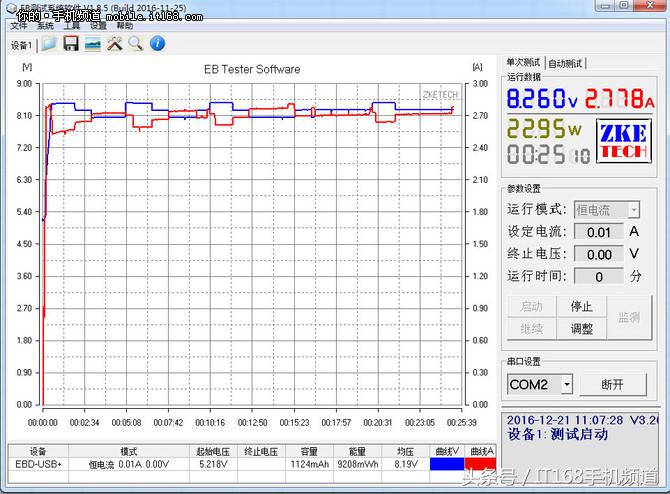
Task: Click the open file folder icon
Action: tap(49, 44)
